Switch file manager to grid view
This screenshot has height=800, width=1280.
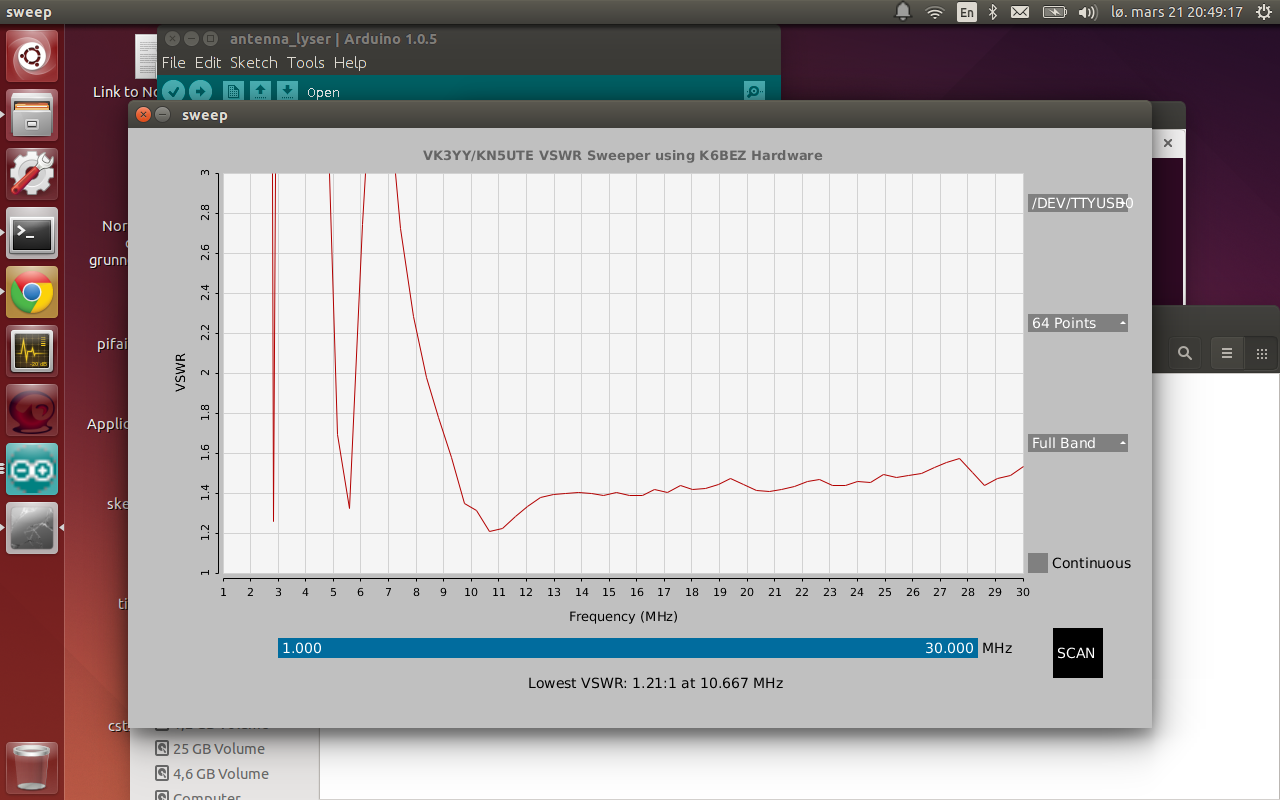click(1262, 353)
